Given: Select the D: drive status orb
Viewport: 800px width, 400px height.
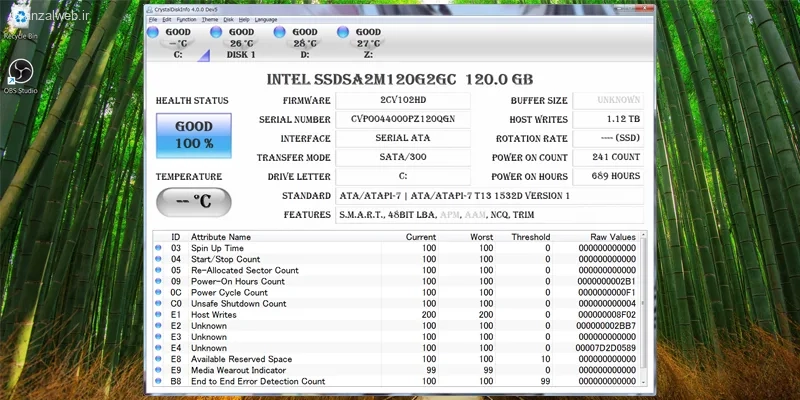Looking at the screenshot, I should (x=279, y=32).
